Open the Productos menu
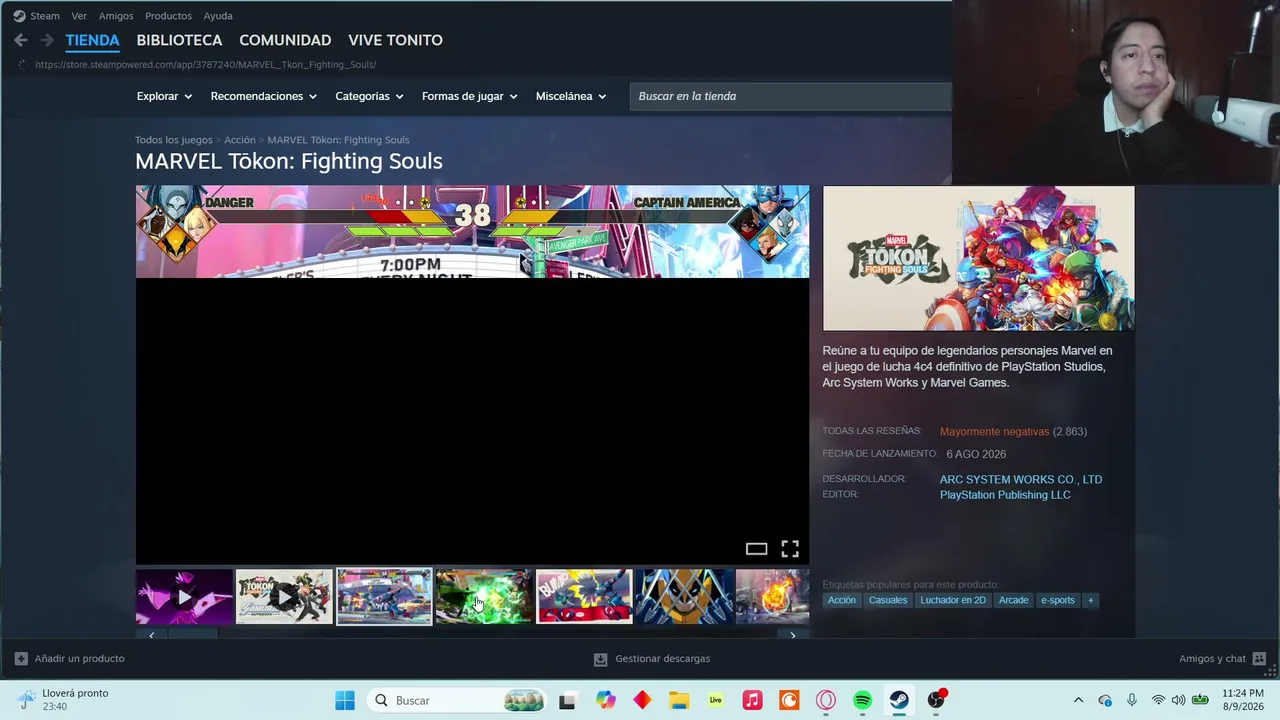Screen dimensions: 1280x720 pos(168,16)
